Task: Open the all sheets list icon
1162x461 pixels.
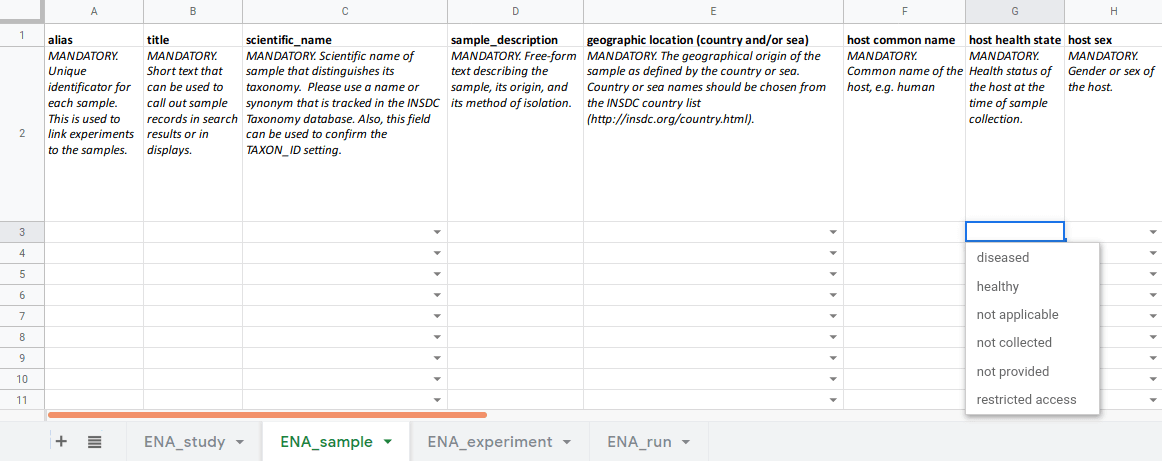Action: click(94, 441)
